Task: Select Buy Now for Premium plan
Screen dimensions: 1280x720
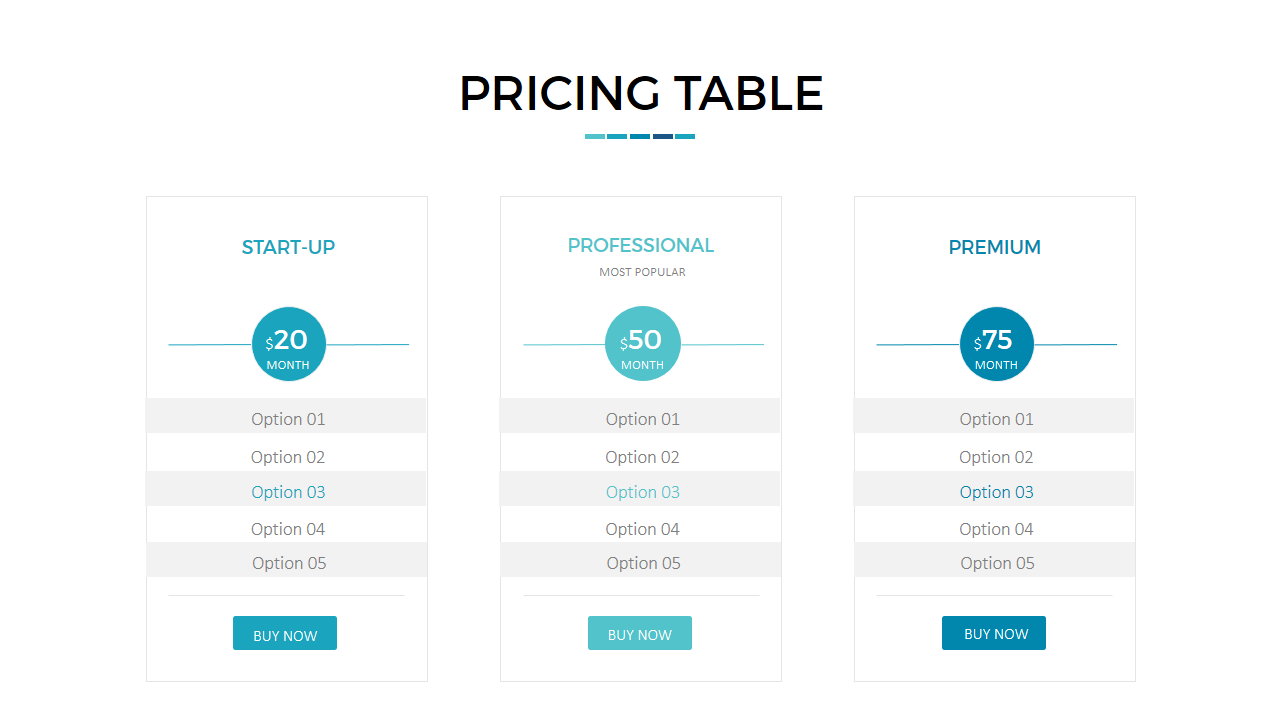Action: click(994, 633)
